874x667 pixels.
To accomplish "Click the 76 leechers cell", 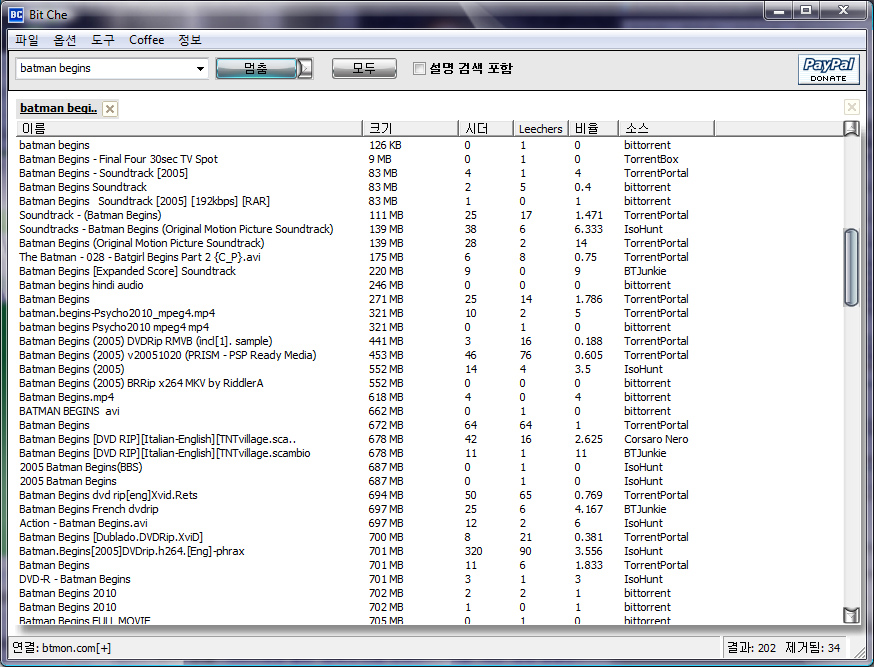I will click(525, 355).
